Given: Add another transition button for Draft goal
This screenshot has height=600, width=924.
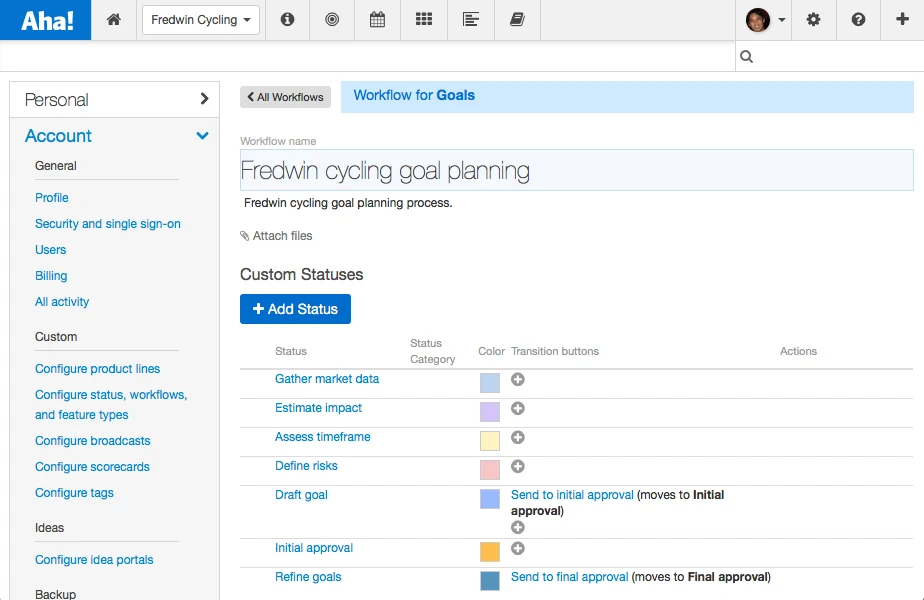Looking at the screenshot, I should pos(518,528).
